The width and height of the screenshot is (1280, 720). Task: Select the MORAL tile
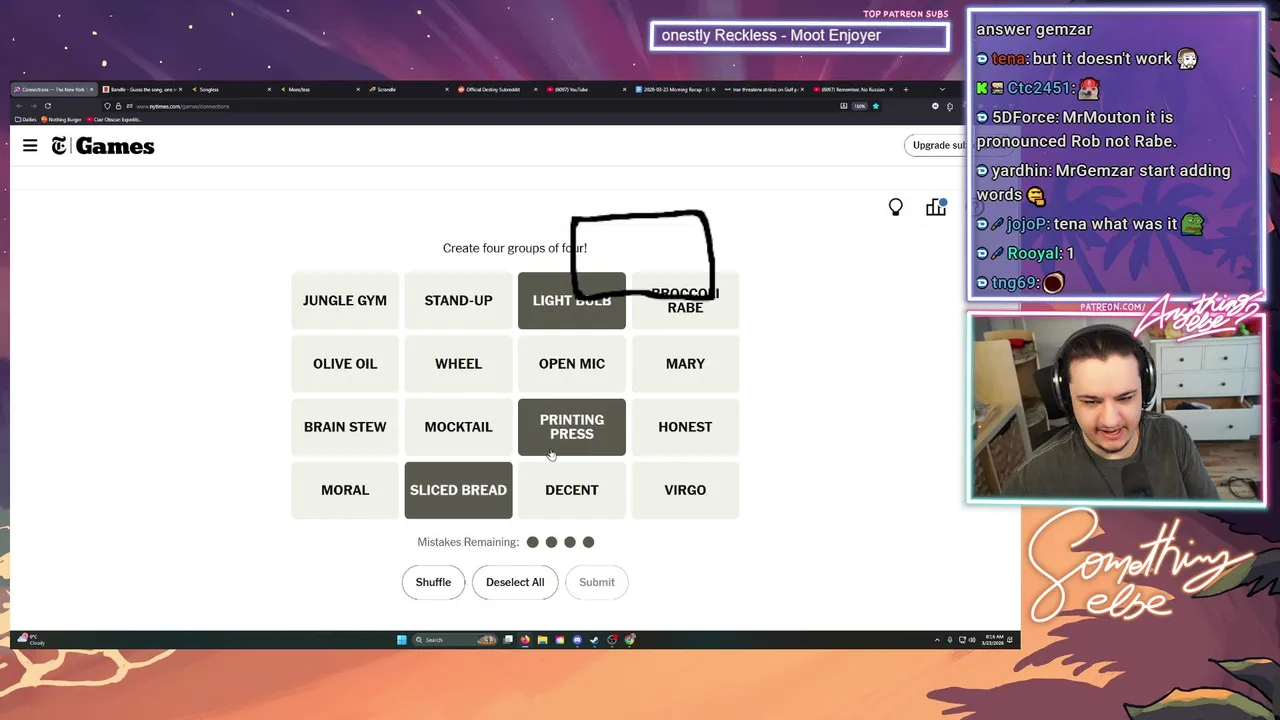click(345, 490)
